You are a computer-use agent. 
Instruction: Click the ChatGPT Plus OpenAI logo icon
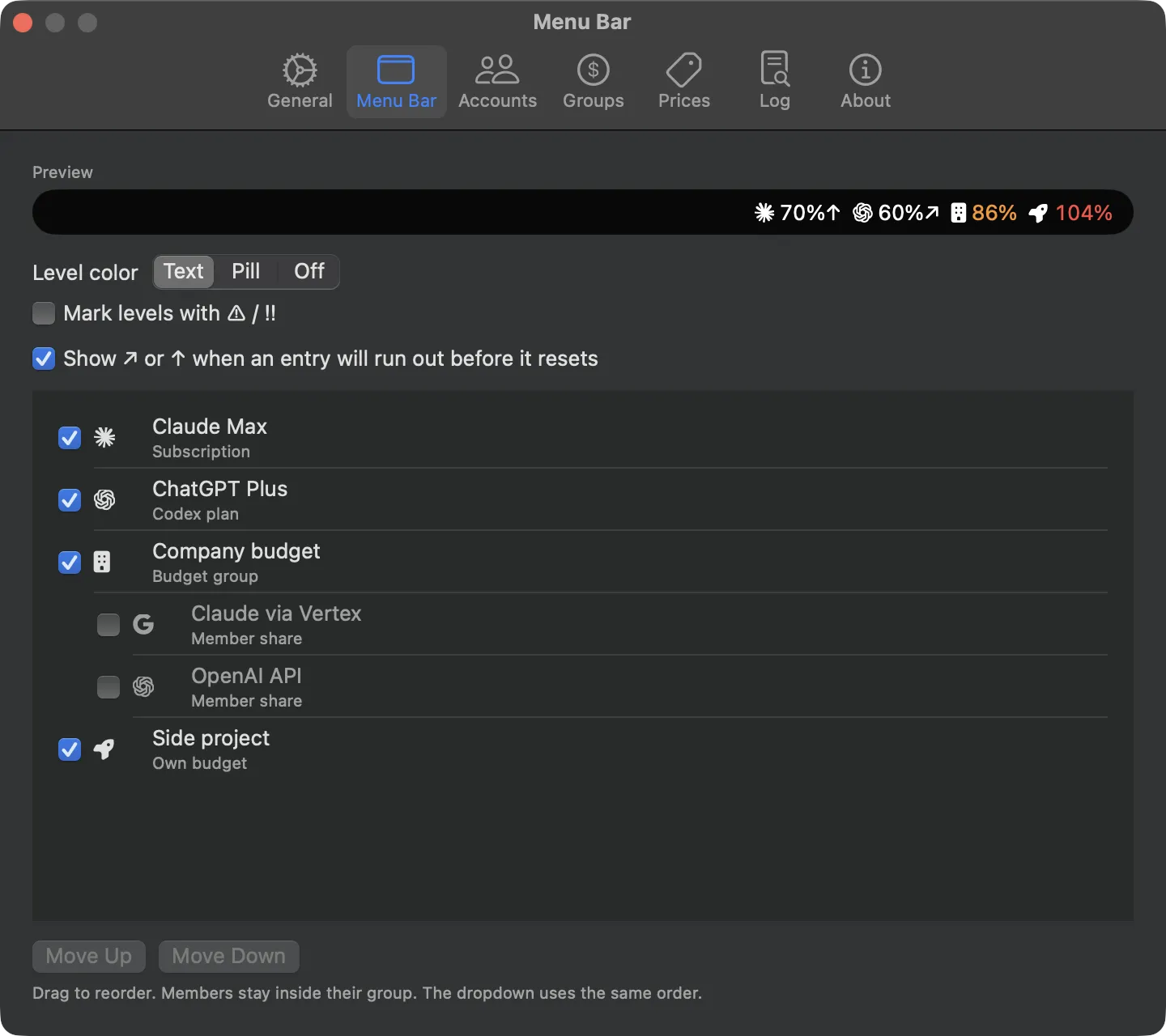(104, 500)
